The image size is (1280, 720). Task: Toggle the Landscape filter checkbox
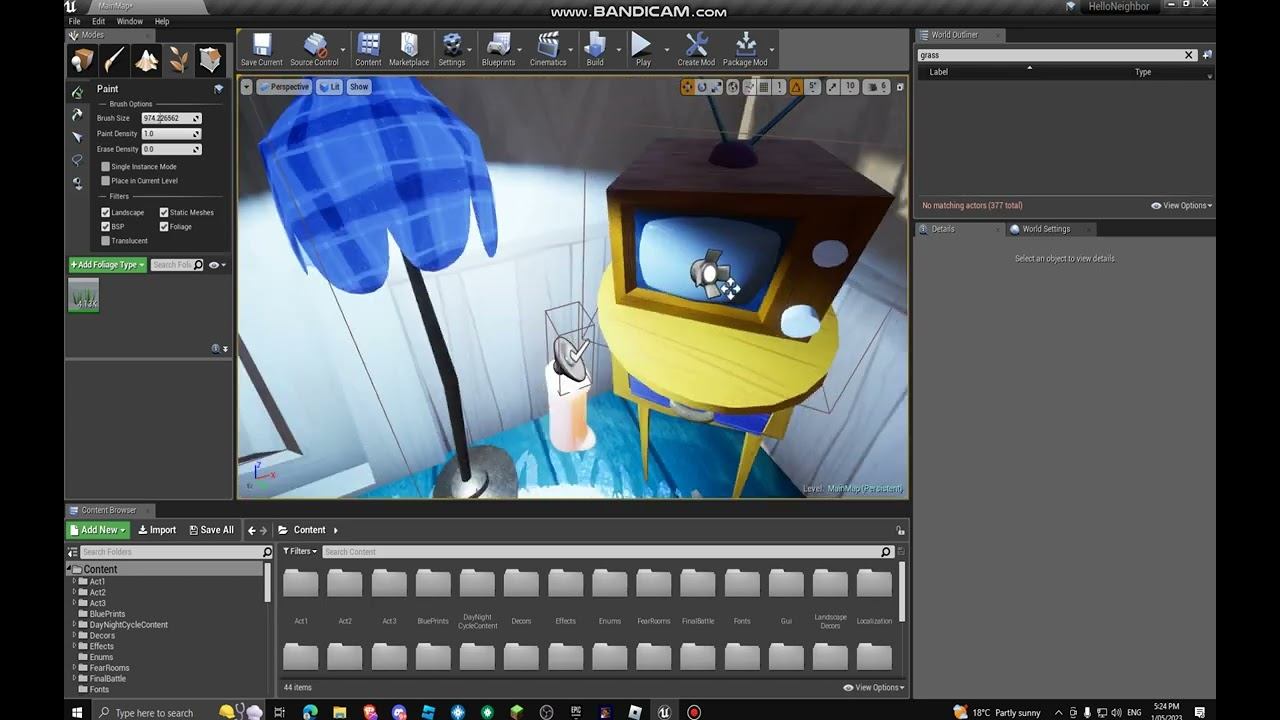point(106,212)
